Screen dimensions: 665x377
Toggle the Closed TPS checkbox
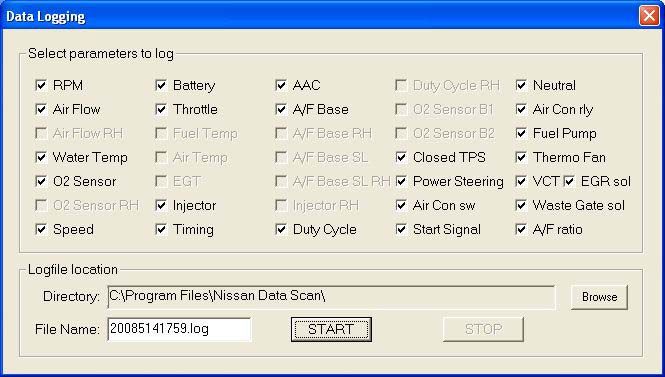click(x=401, y=157)
